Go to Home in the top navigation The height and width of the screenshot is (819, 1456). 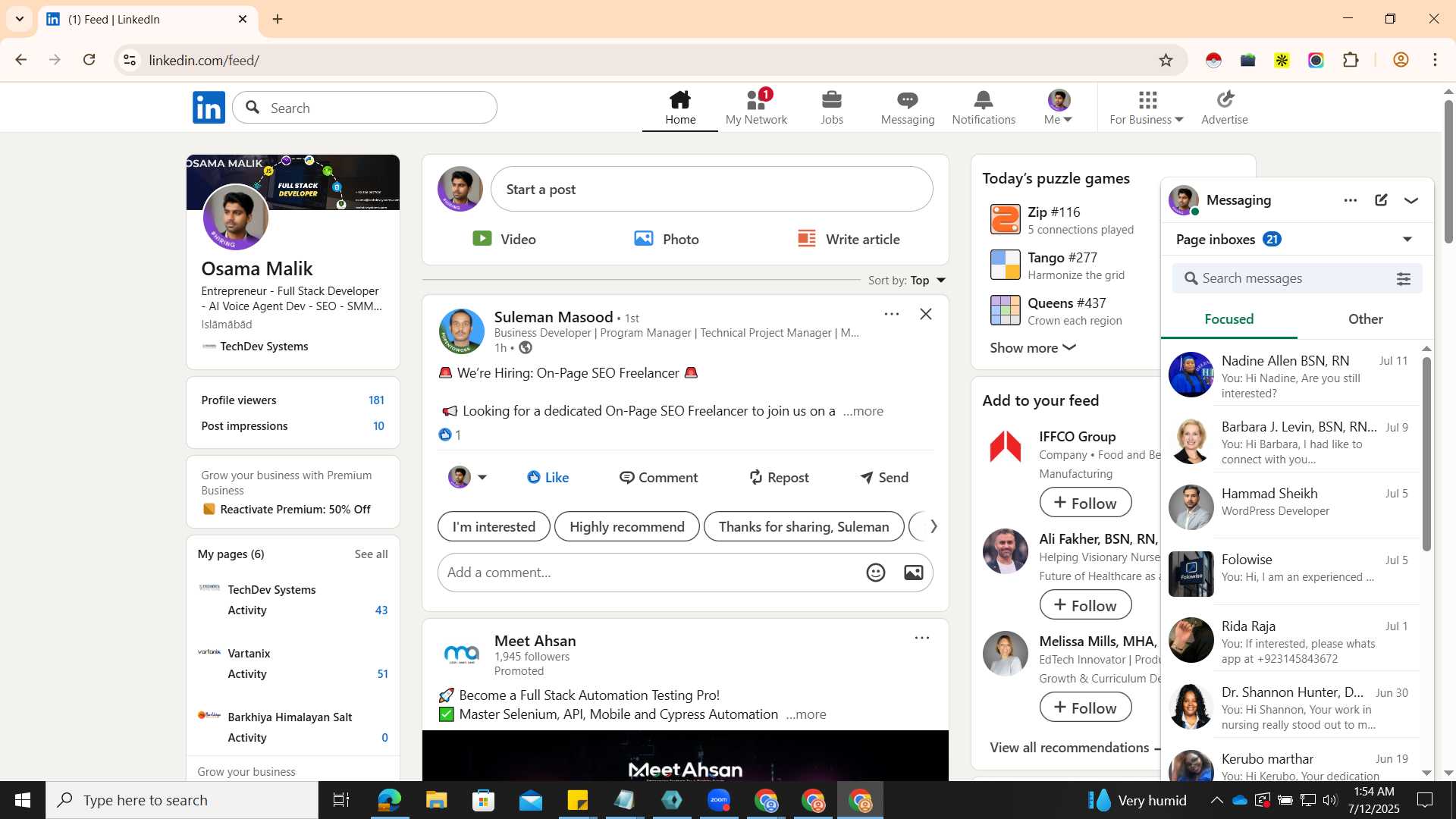[680, 108]
